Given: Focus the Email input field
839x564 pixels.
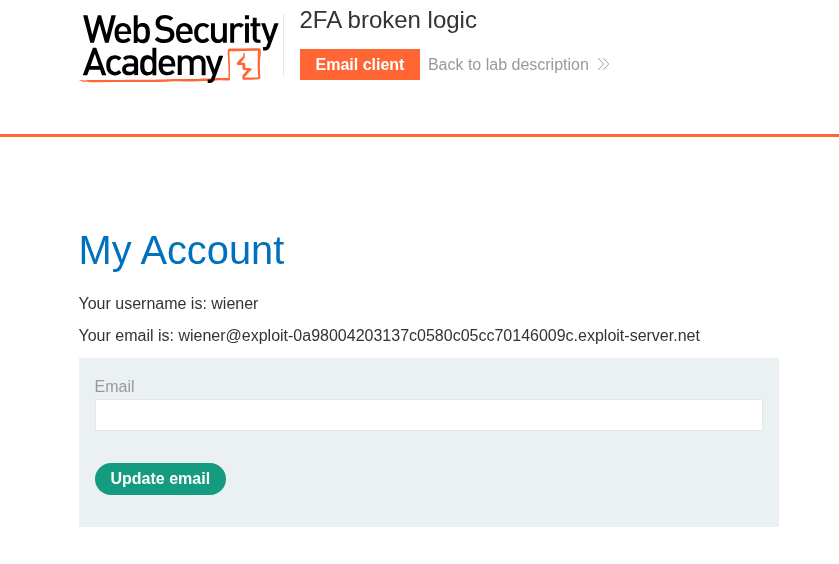Looking at the screenshot, I should coord(428,415).
